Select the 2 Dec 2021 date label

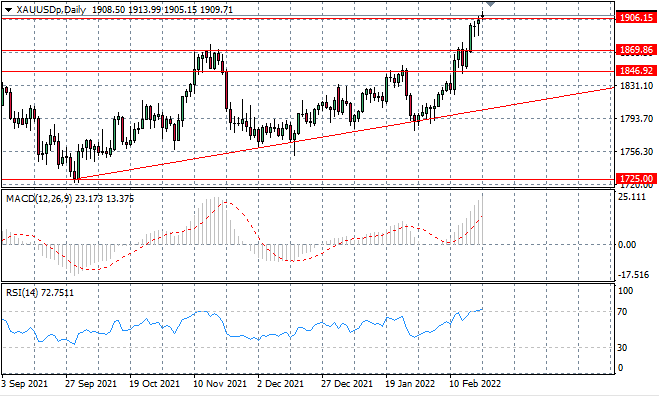click(280, 384)
